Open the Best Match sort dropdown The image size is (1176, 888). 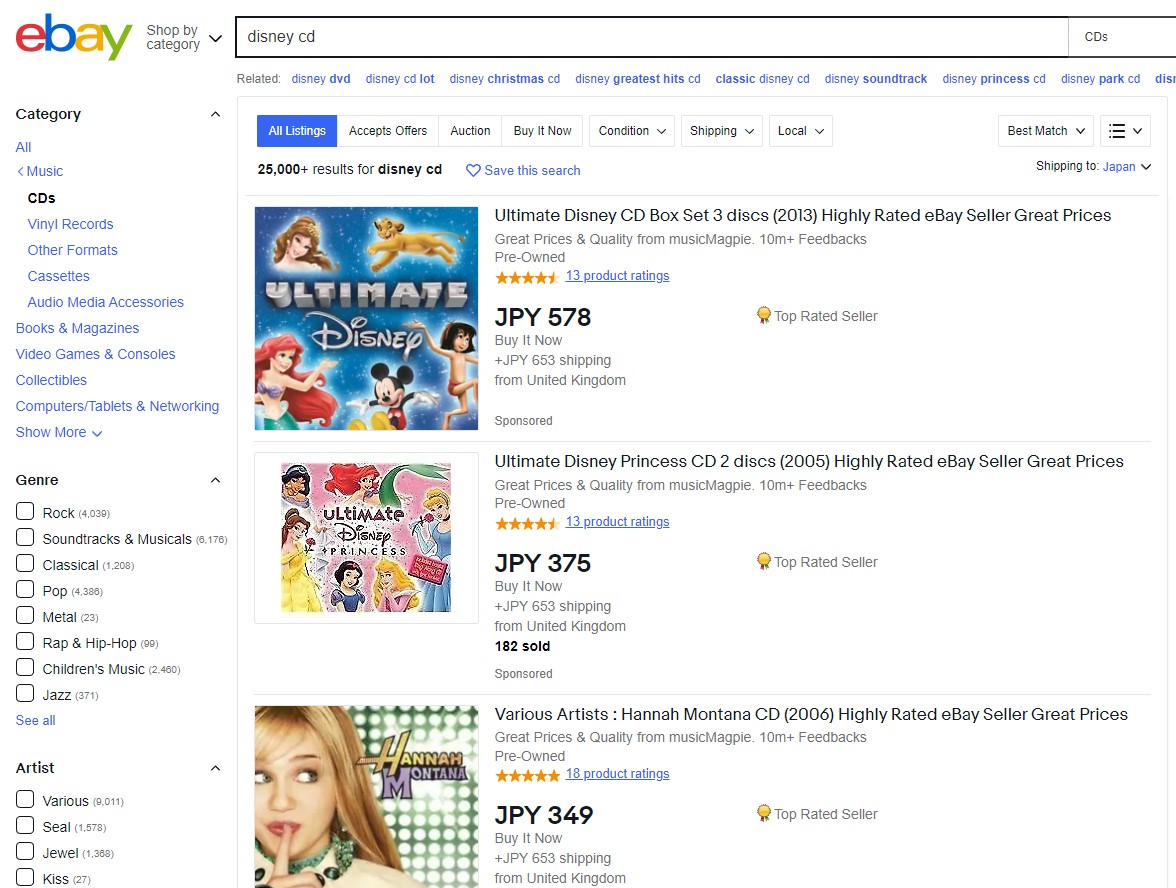click(x=1046, y=130)
